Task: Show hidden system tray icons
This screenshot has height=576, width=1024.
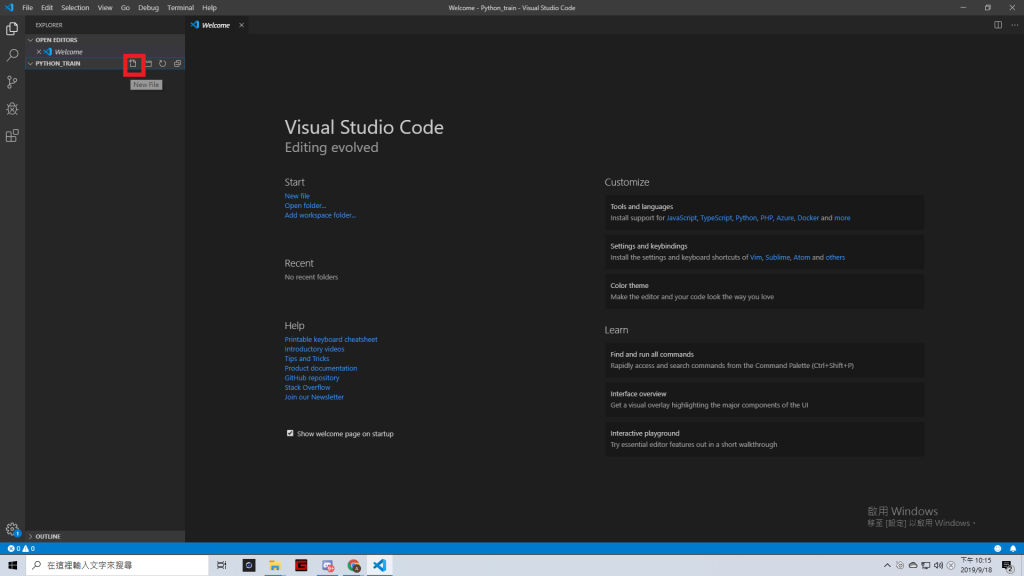Action: tap(887, 566)
